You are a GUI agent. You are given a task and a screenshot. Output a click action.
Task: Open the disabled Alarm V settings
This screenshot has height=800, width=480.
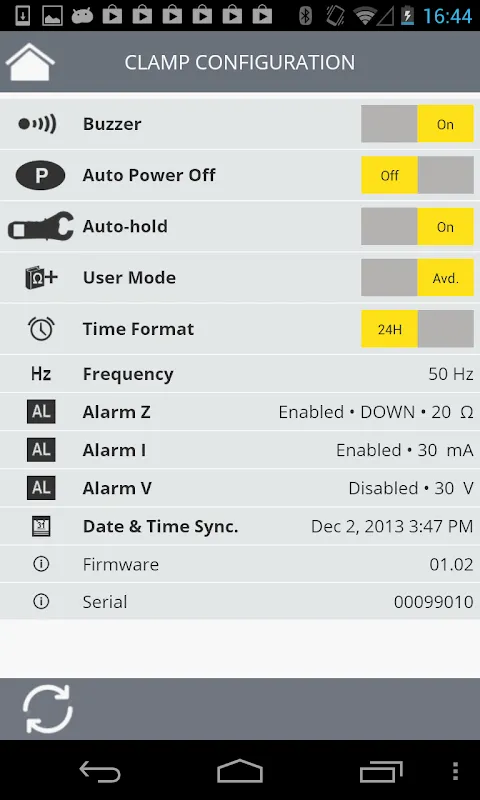[240, 488]
